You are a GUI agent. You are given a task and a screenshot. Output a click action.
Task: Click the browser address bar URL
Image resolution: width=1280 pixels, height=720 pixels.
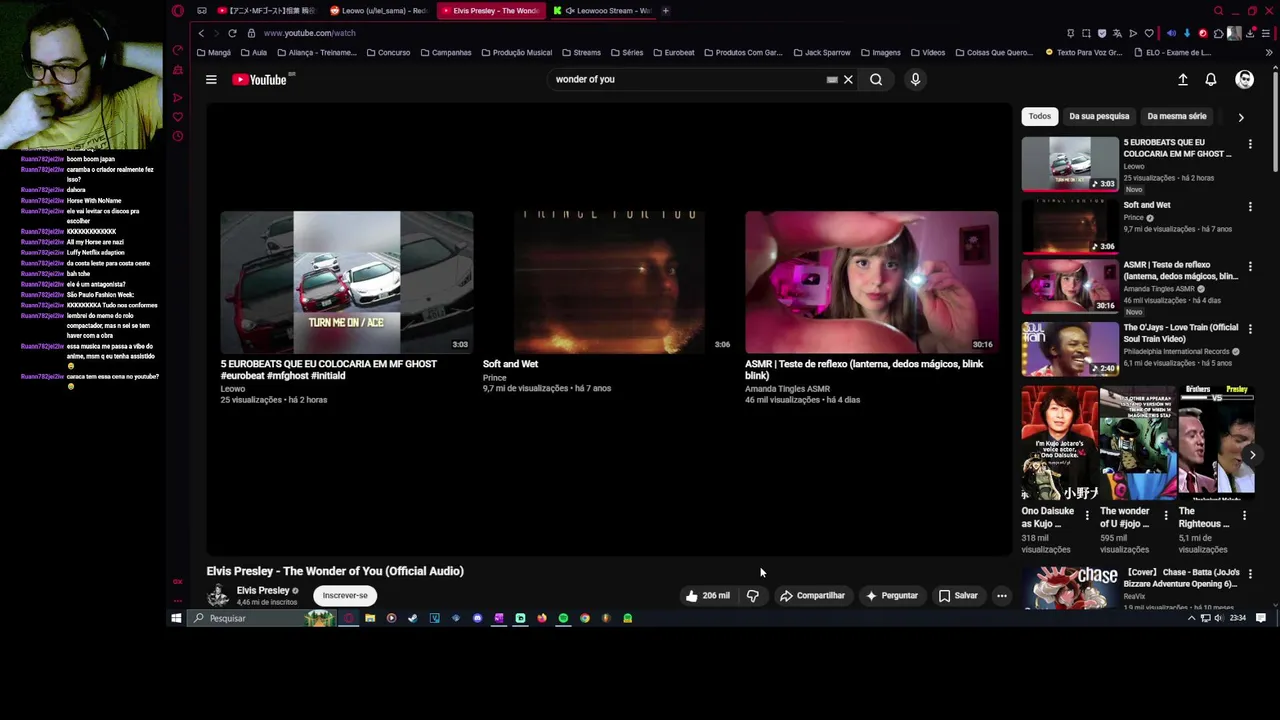point(310,33)
